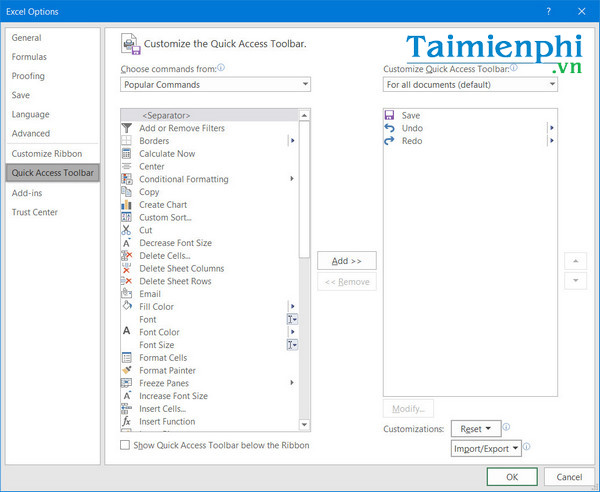This screenshot has height=492, width=600.
Task: Click the Font combo box indicator
Action: coord(292,319)
